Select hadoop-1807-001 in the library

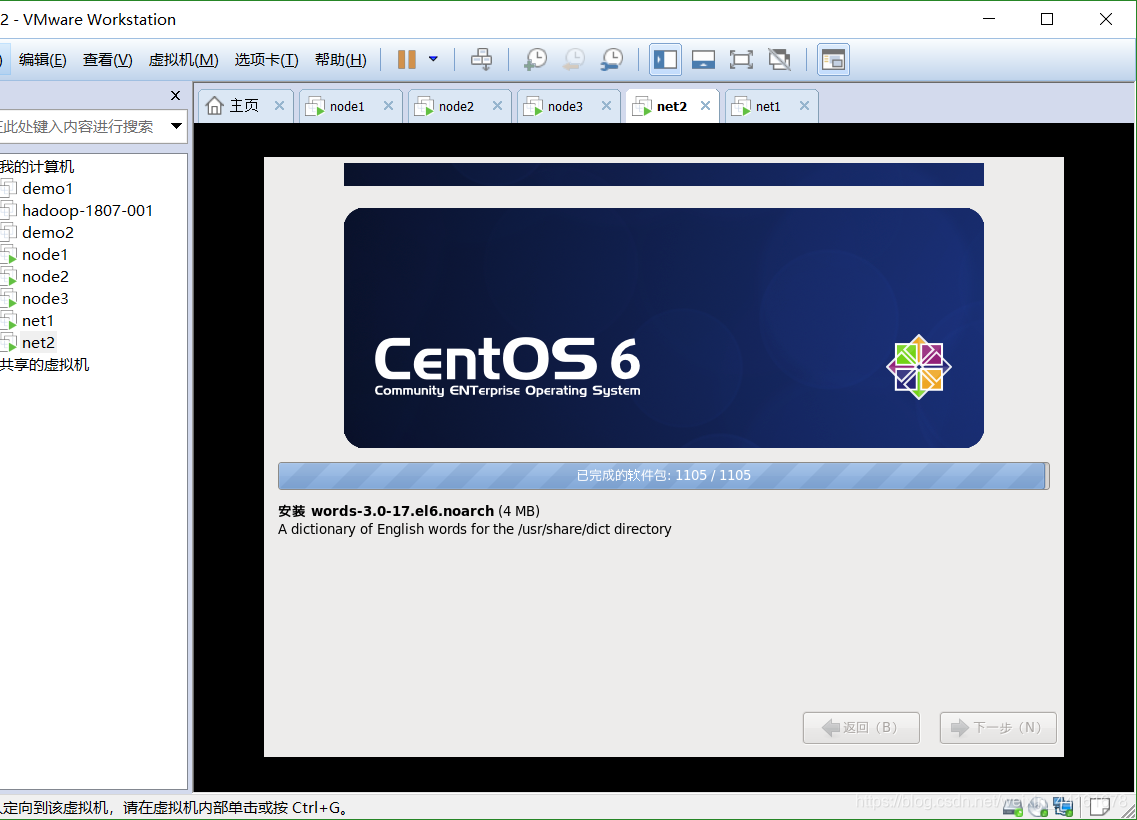pos(87,211)
